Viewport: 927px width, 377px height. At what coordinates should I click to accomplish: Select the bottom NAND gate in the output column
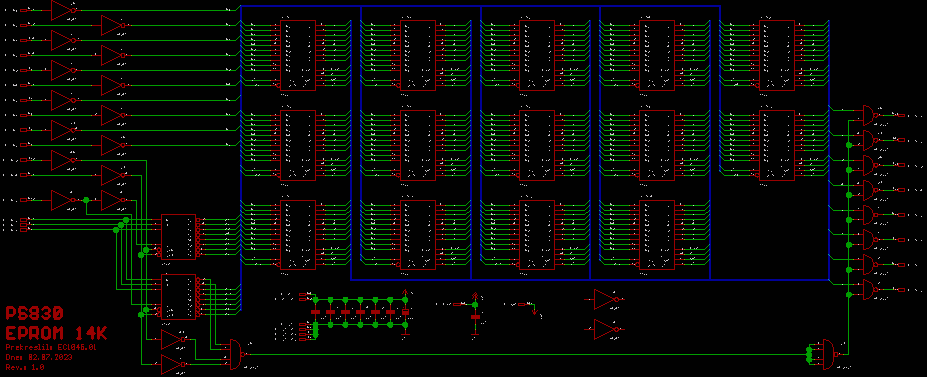(868, 289)
